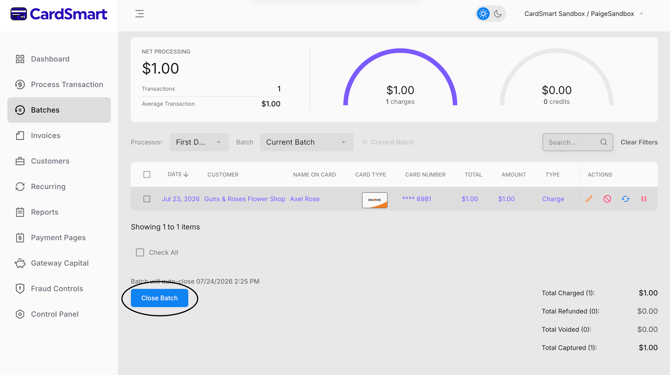This screenshot has width=670, height=375.
Task: Sort by the TOTAL column header
Action: tap(473, 175)
